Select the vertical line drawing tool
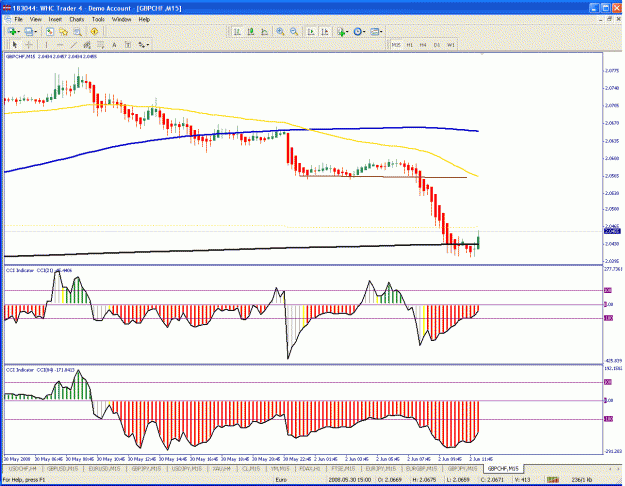The height and width of the screenshot is (486, 625). click(46, 45)
